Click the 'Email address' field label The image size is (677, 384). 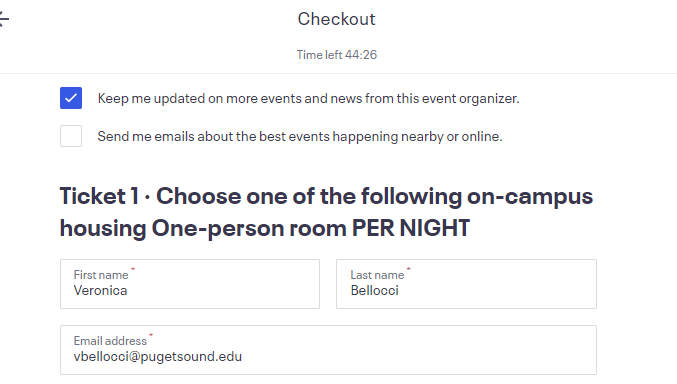tap(110, 341)
